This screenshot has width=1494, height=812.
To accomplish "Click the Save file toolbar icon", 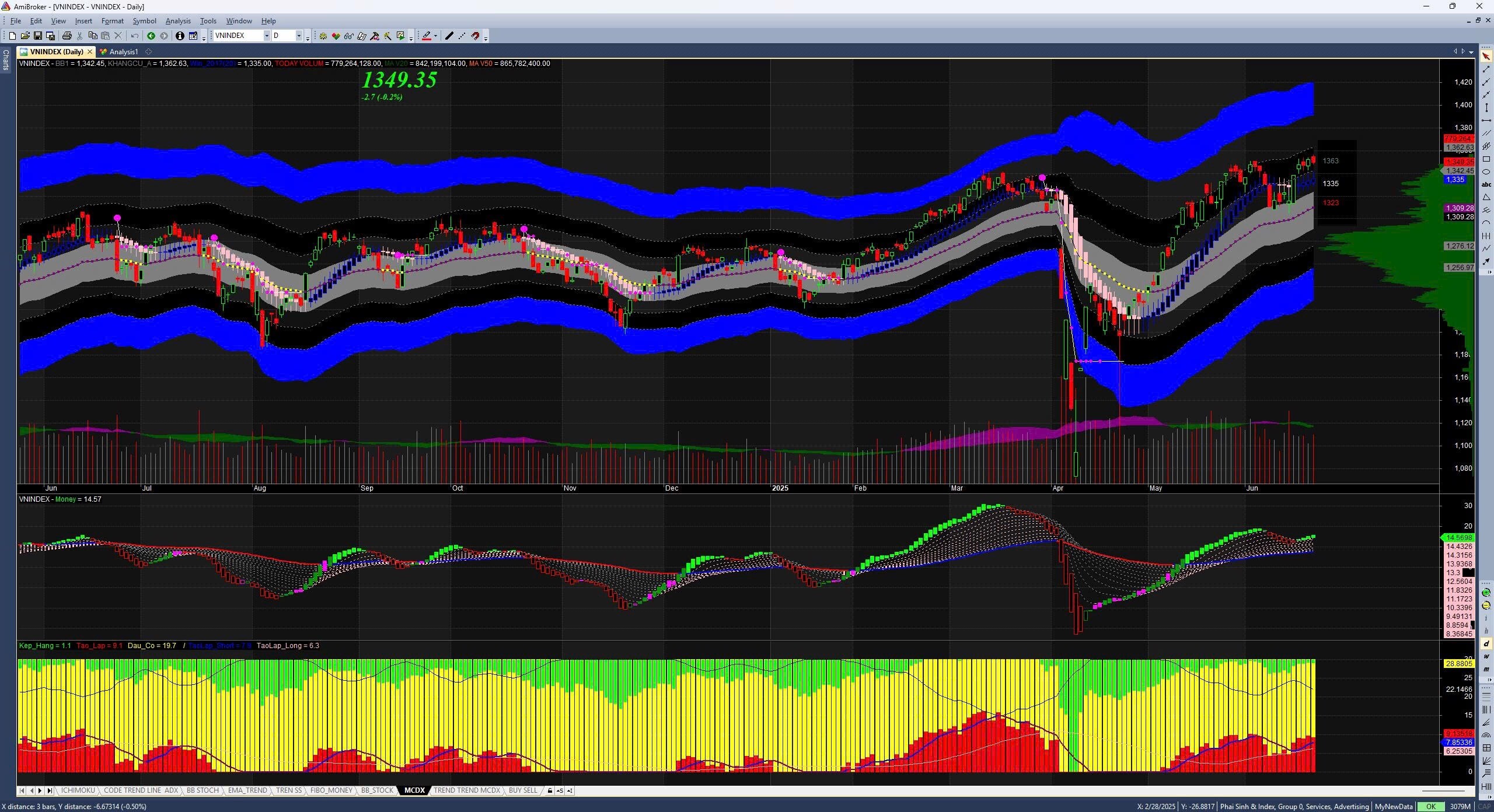I will coord(37,36).
